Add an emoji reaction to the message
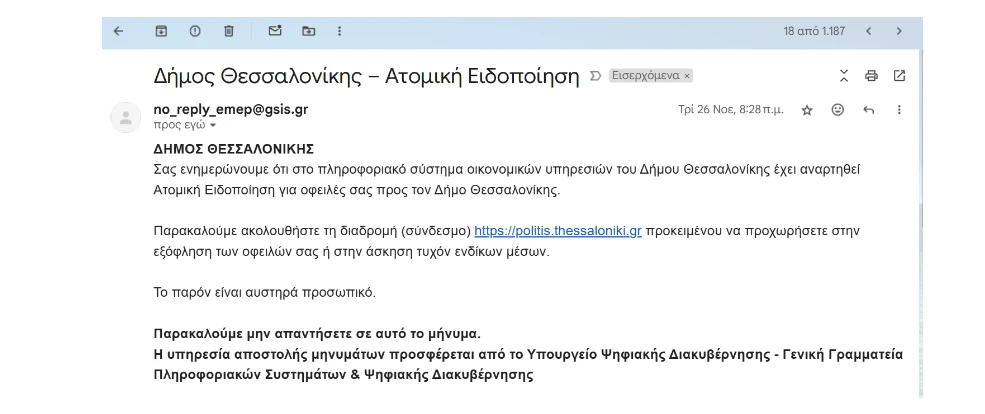 coord(838,109)
